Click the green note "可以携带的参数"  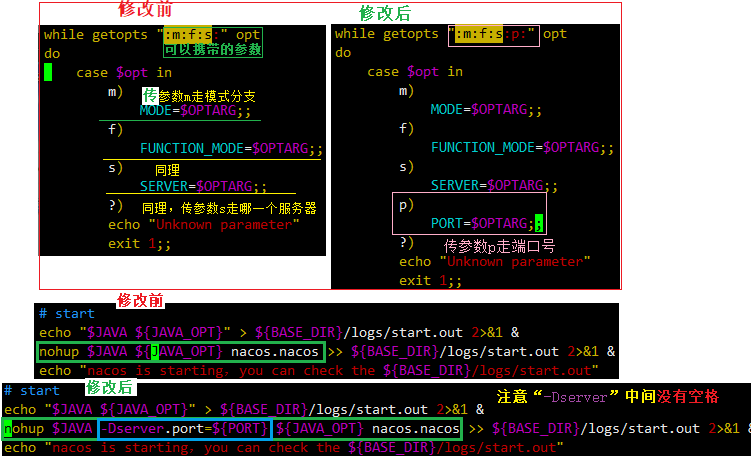coord(213,49)
